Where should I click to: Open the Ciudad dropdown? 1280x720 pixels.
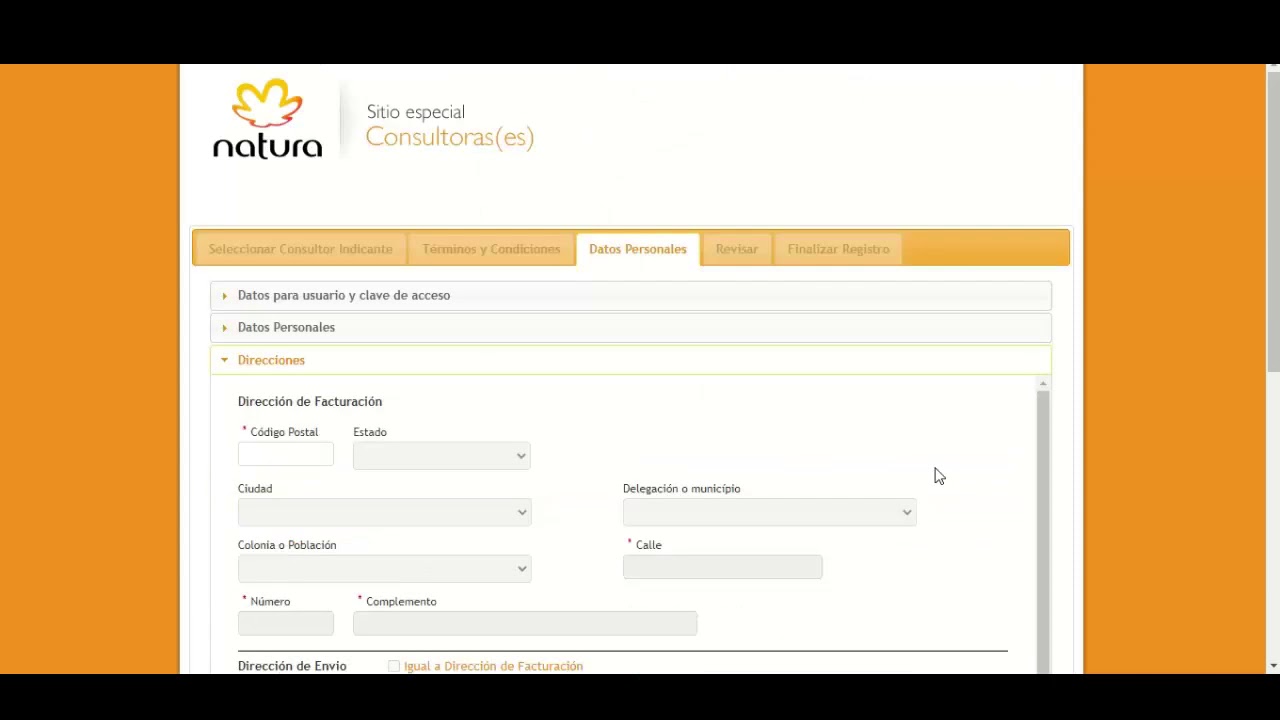pos(384,512)
